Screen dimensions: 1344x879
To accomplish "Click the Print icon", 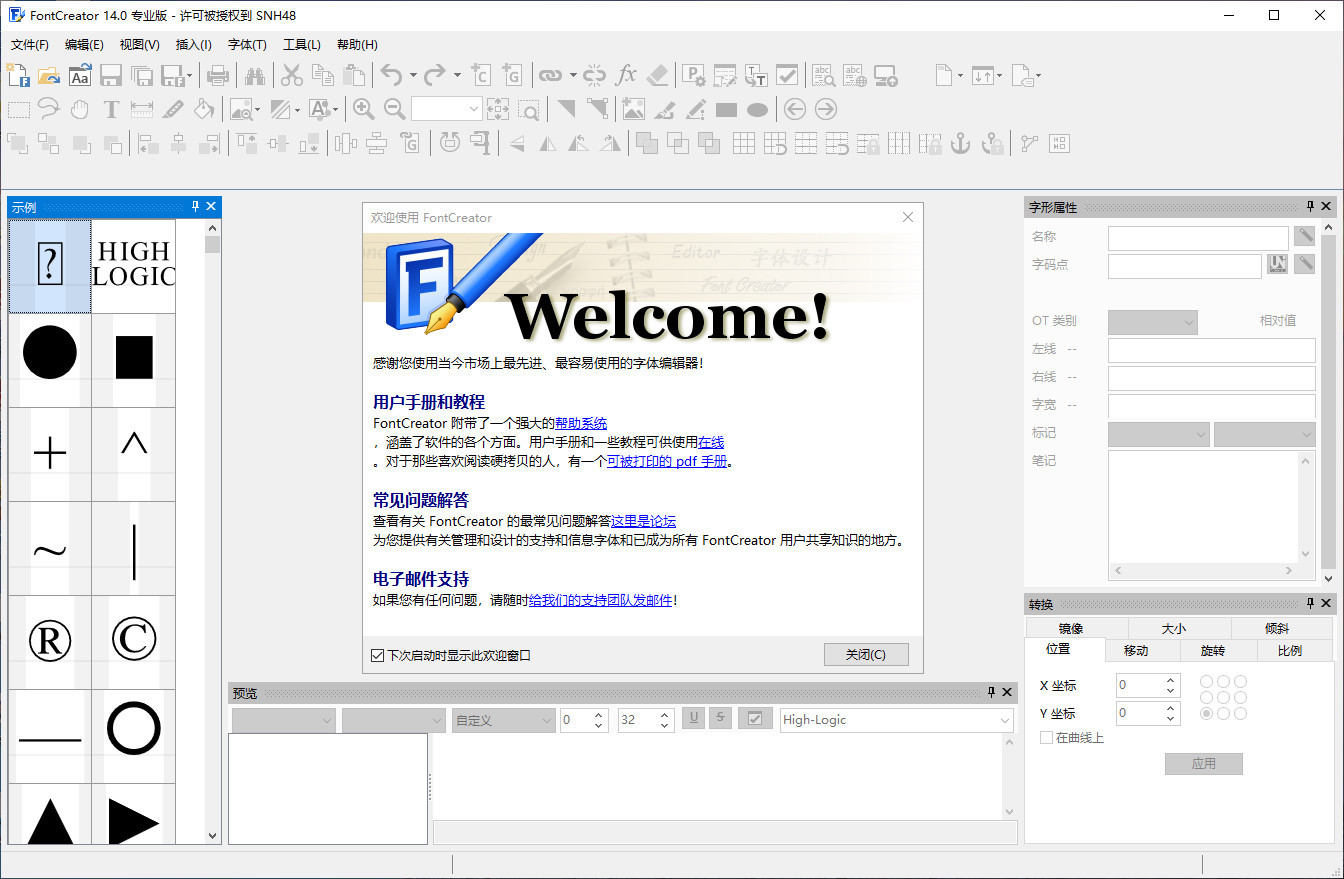I will pyautogui.click(x=217, y=75).
